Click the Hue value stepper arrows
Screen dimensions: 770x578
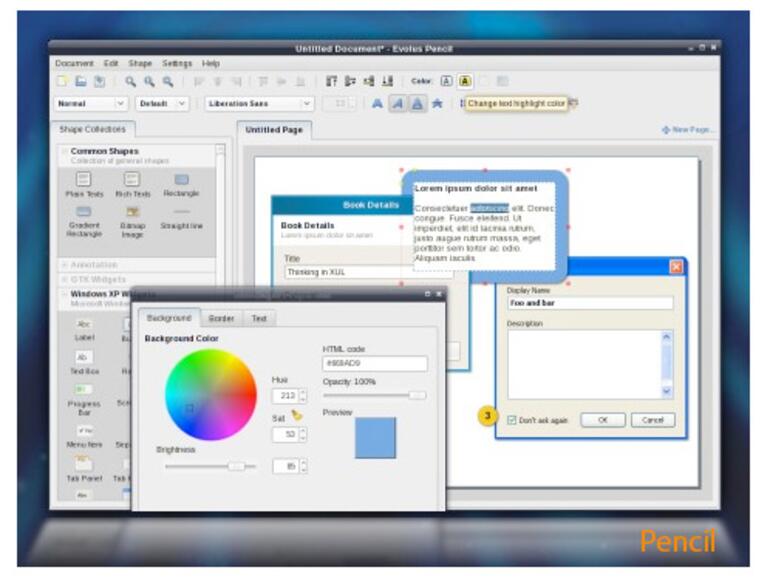click(x=302, y=395)
